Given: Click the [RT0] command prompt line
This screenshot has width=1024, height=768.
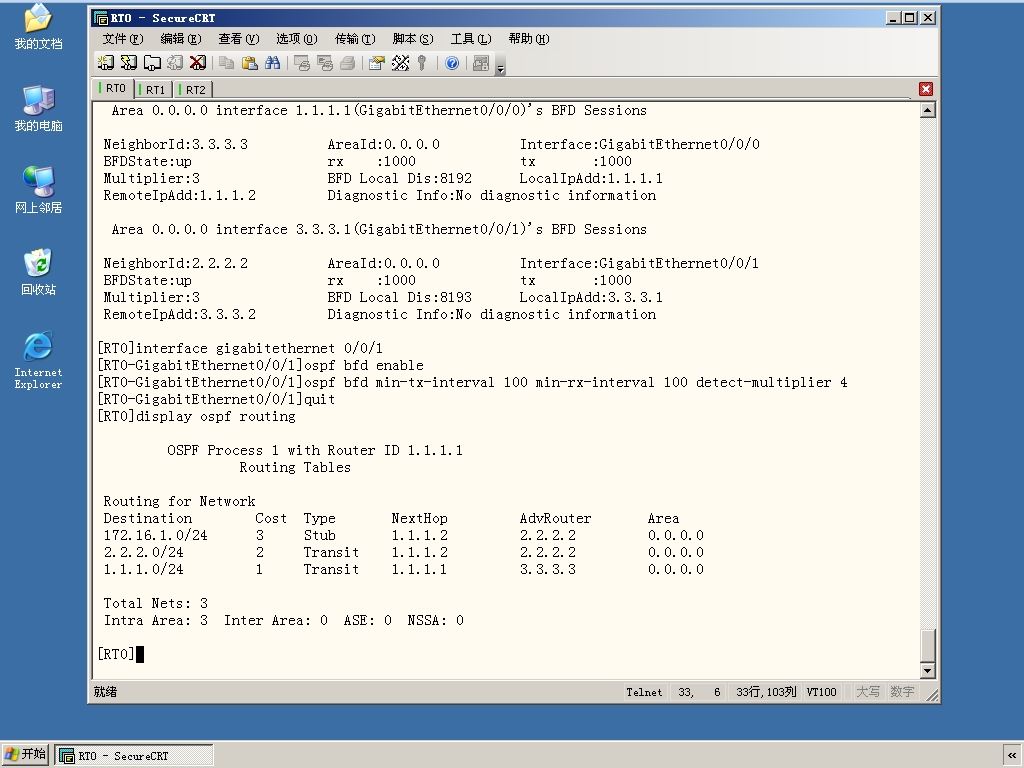Looking at the screenshot, I should [120, 654].
